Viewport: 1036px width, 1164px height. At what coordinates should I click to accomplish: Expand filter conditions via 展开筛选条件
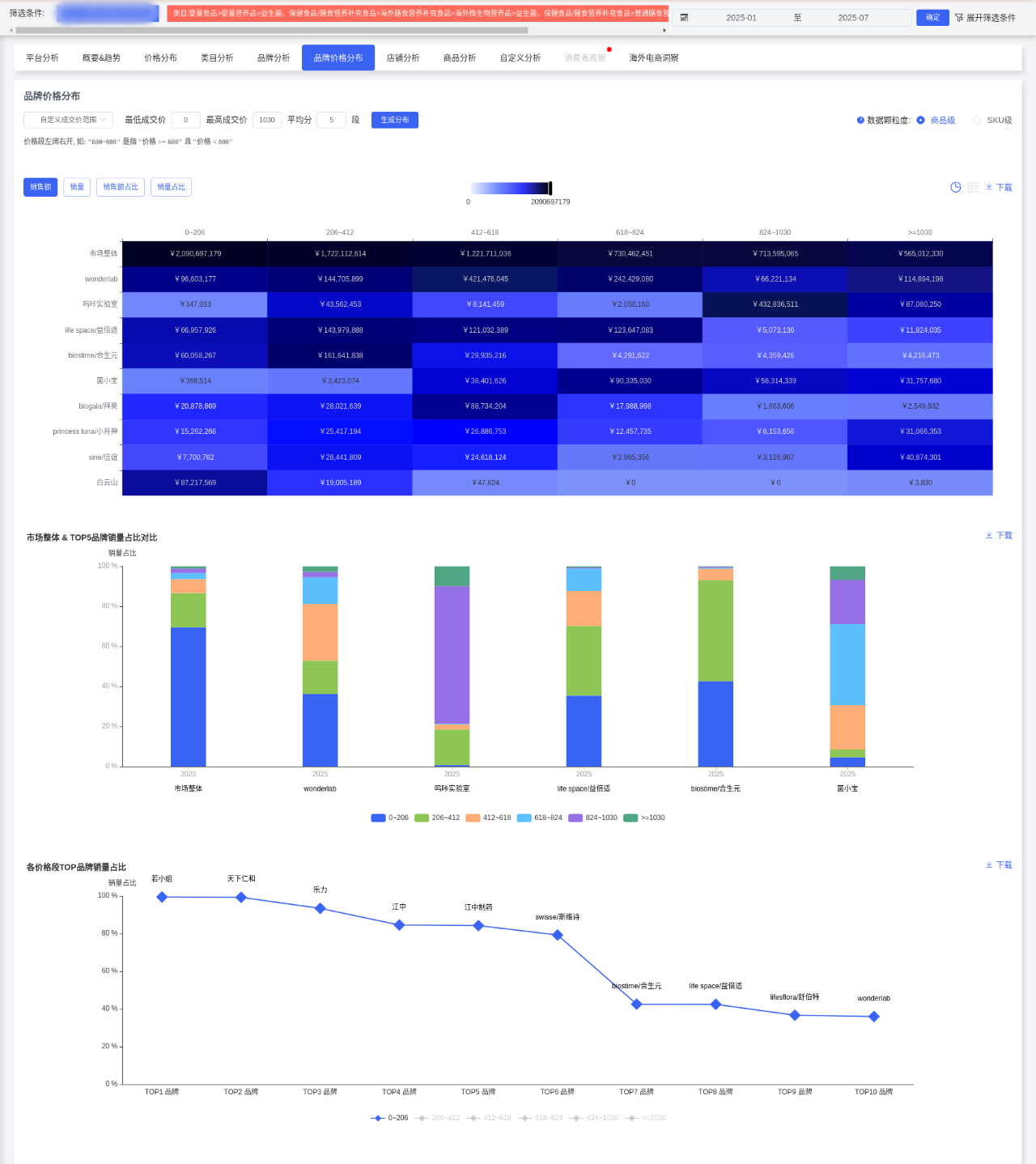coord(984,18)
